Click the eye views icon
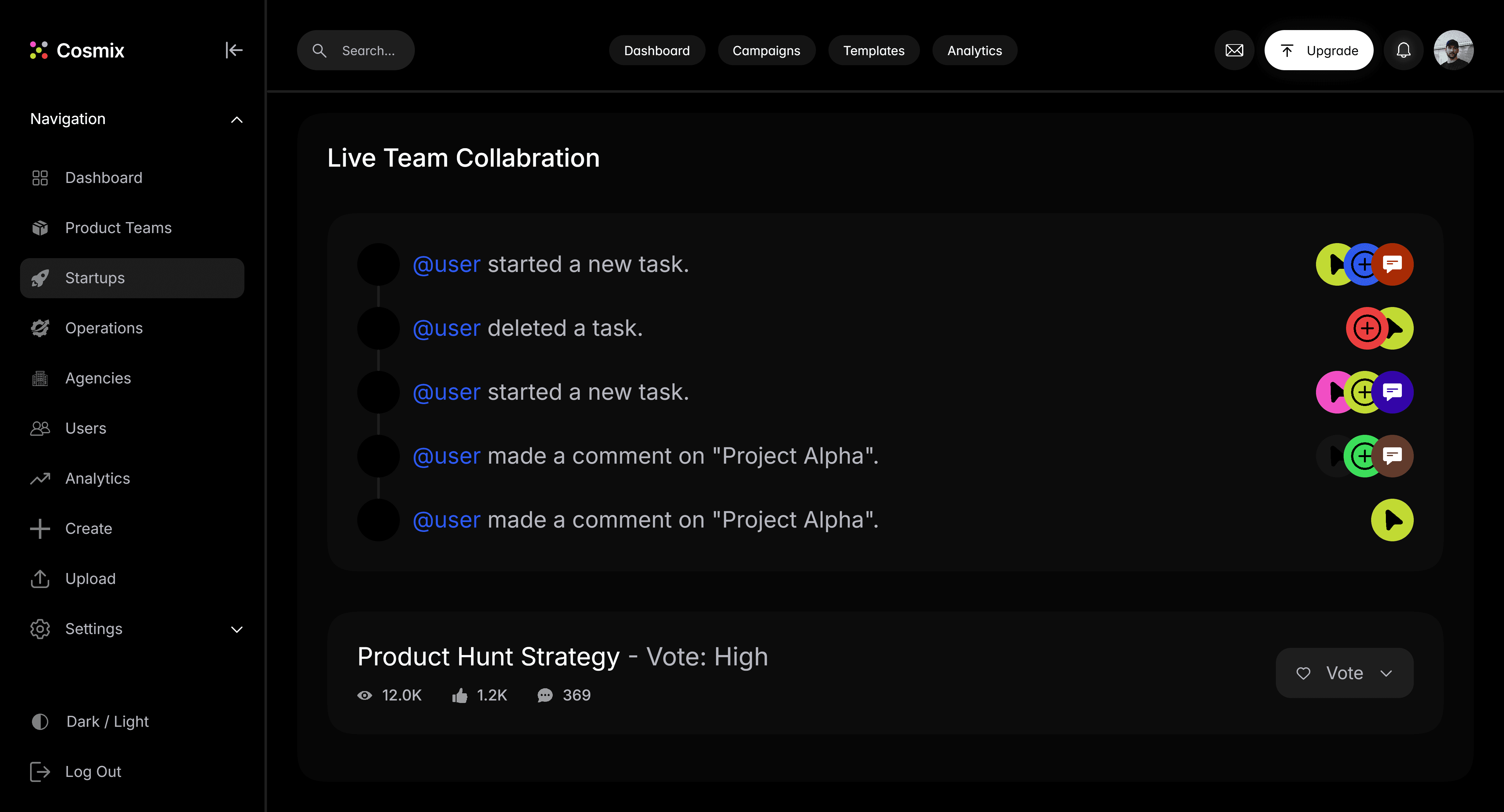 pos(364,695)
